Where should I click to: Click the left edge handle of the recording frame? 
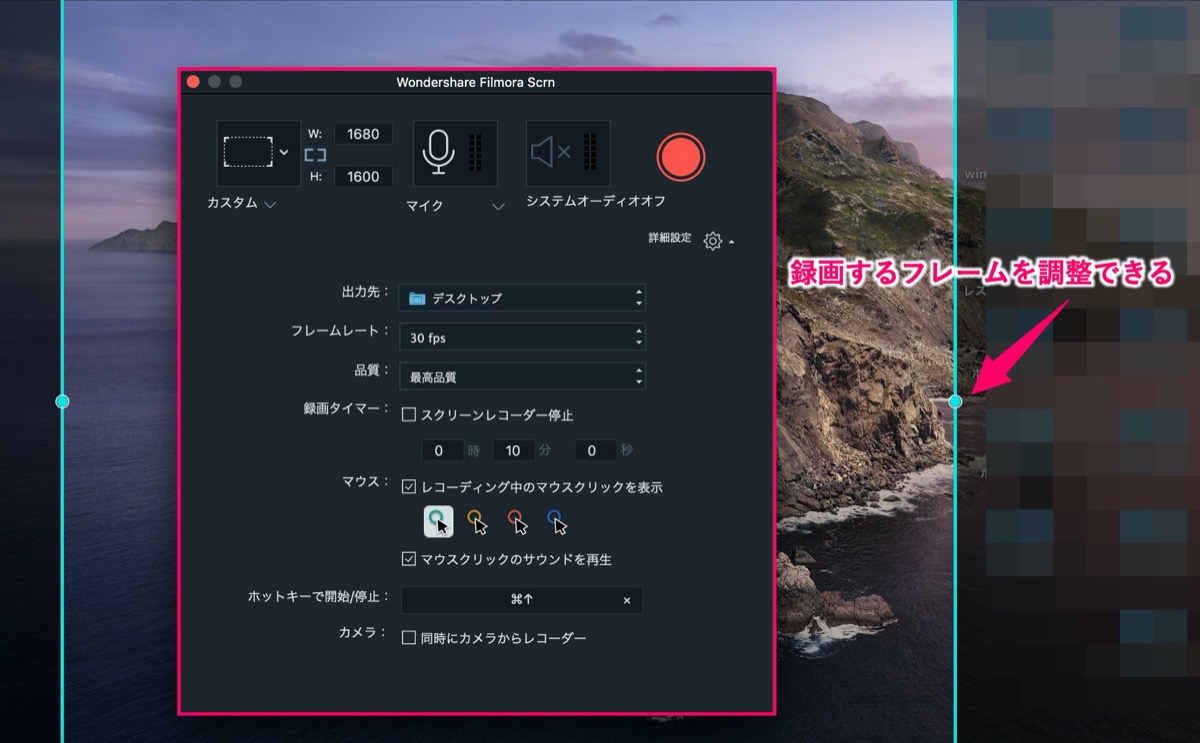tap(62, 401)
